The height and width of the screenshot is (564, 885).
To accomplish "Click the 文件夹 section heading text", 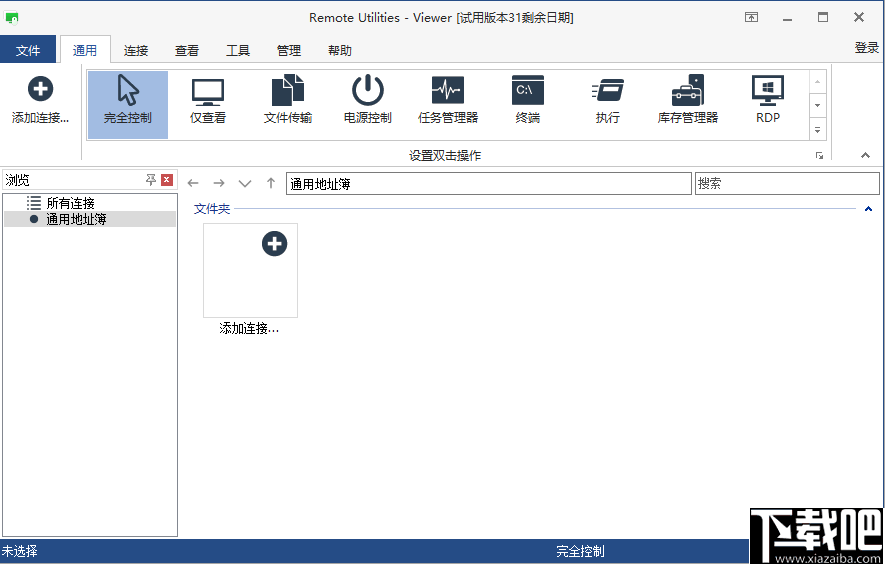I will pos(212,209).
